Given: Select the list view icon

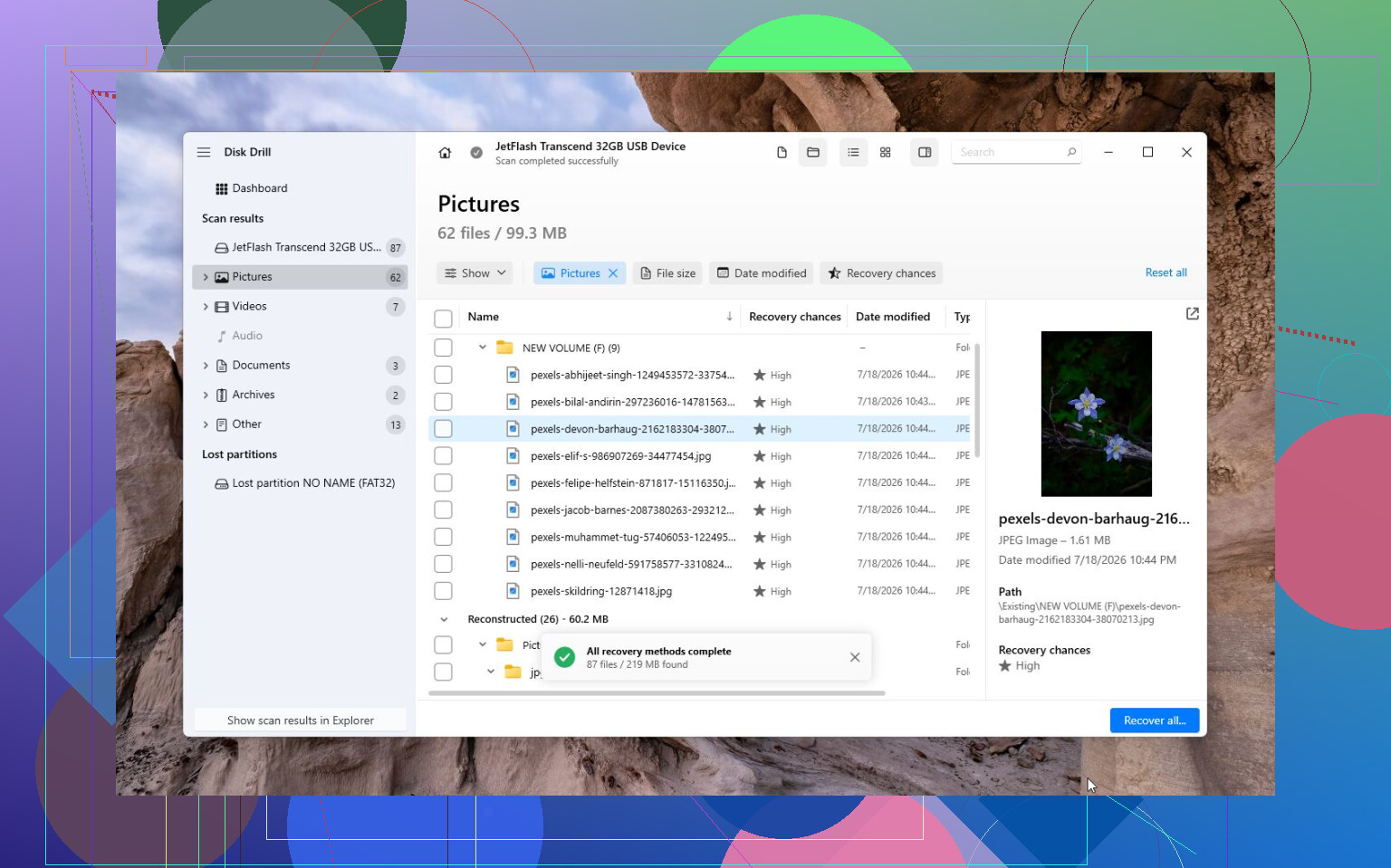Looking at the screenshot, I should coord(853,152).
